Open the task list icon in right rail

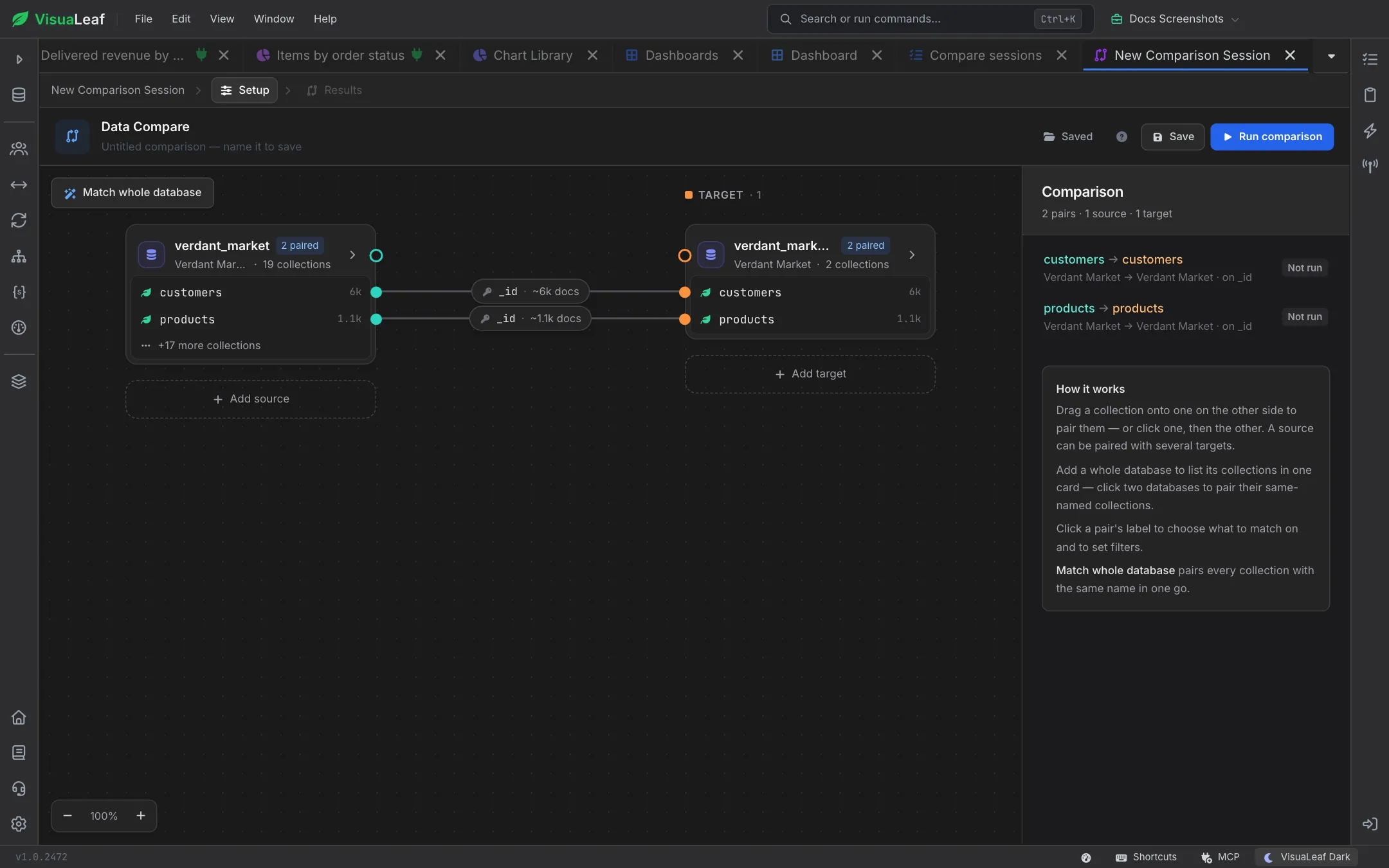[x=1370, y=59]
